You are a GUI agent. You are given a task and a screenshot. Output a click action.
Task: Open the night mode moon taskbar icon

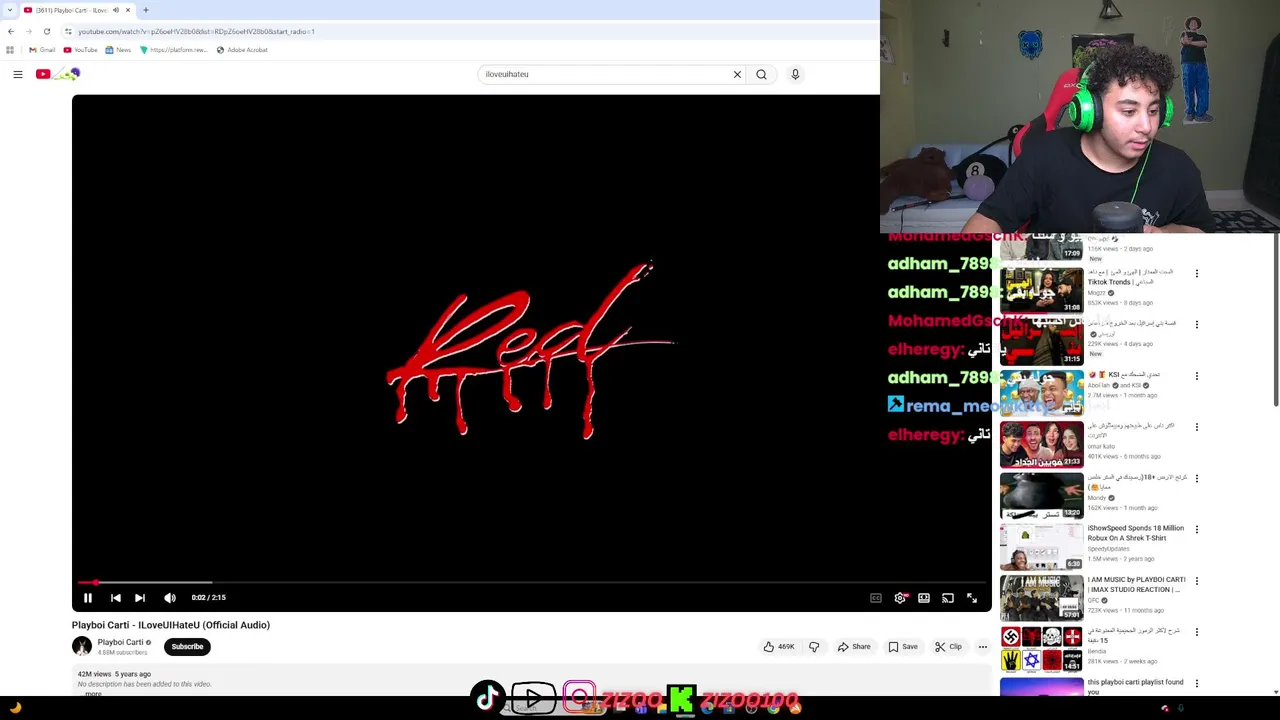tap(15, 708)
